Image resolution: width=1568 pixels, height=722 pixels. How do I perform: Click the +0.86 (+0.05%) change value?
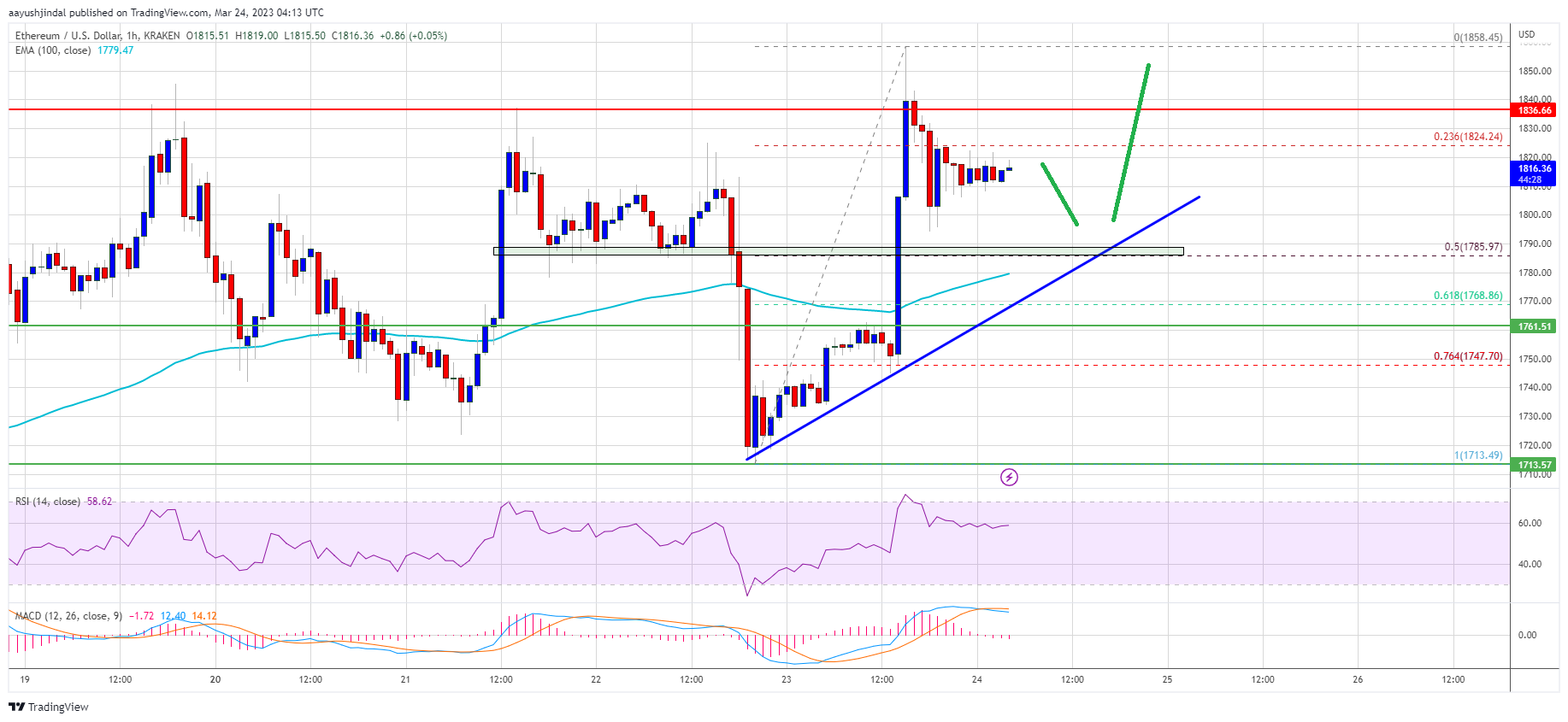(413, 36)
